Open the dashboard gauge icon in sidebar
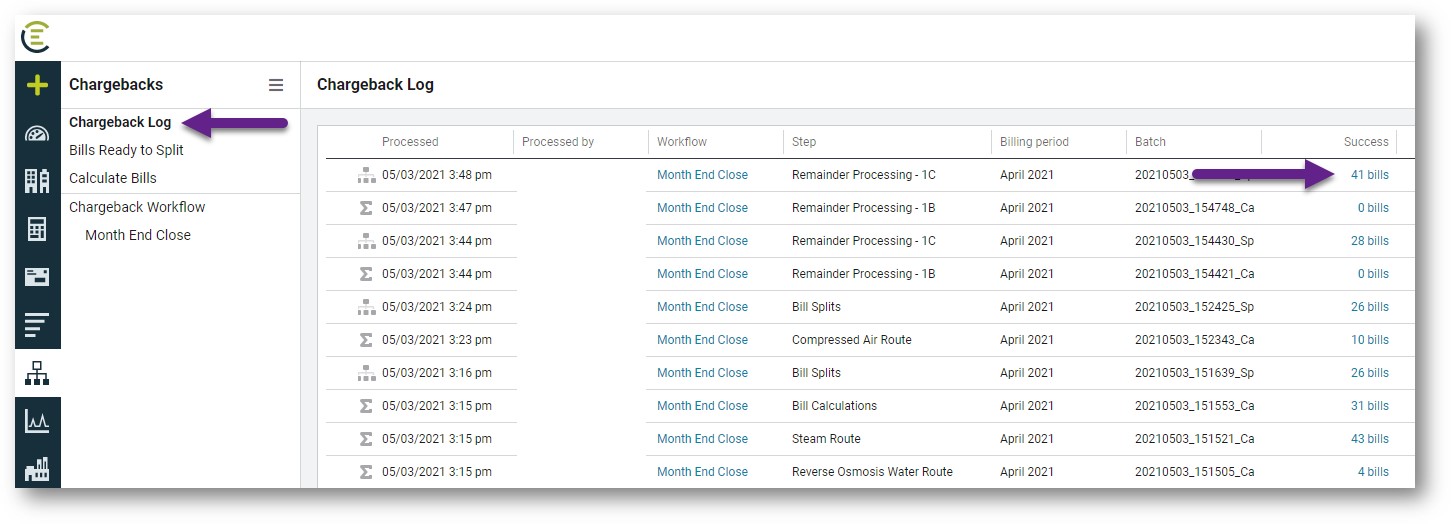 (37, 134)
